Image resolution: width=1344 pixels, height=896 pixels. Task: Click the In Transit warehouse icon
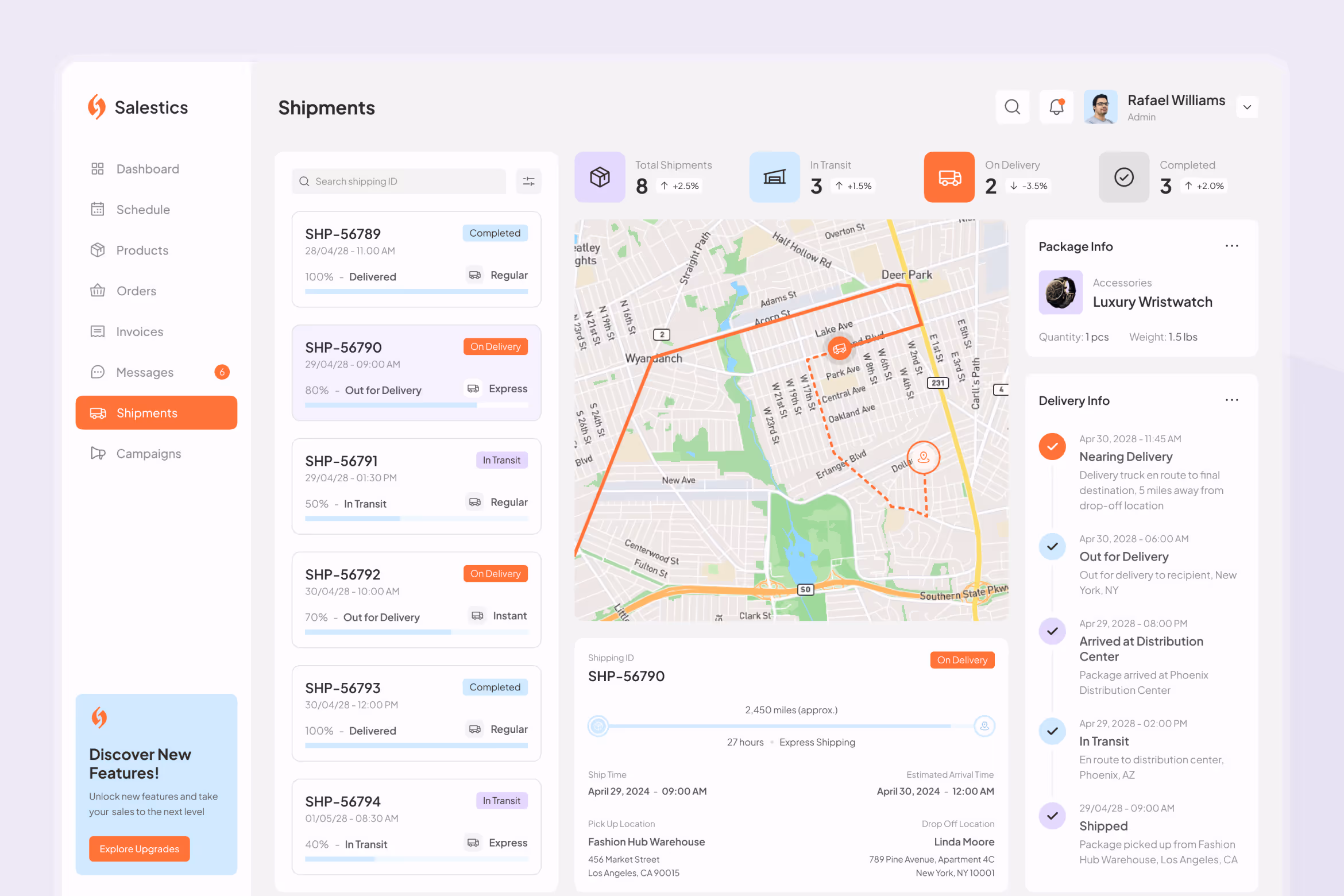(x=774, y=177)
